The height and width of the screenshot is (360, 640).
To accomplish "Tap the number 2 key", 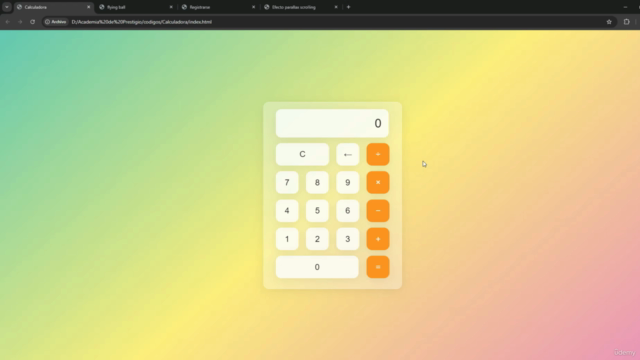I will point(317,239).
